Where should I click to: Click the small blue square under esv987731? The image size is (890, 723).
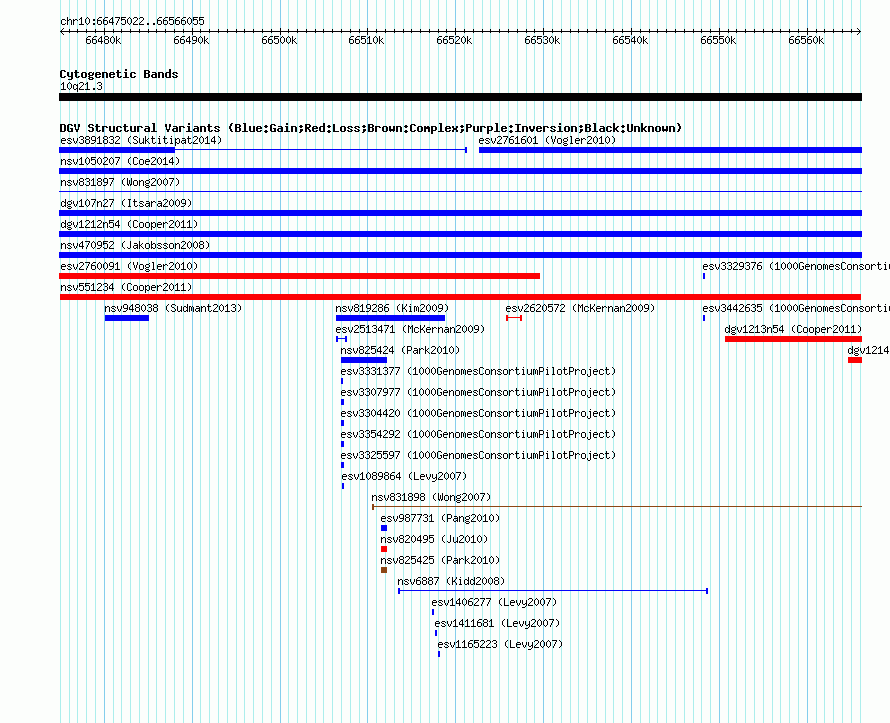[384, 528]
